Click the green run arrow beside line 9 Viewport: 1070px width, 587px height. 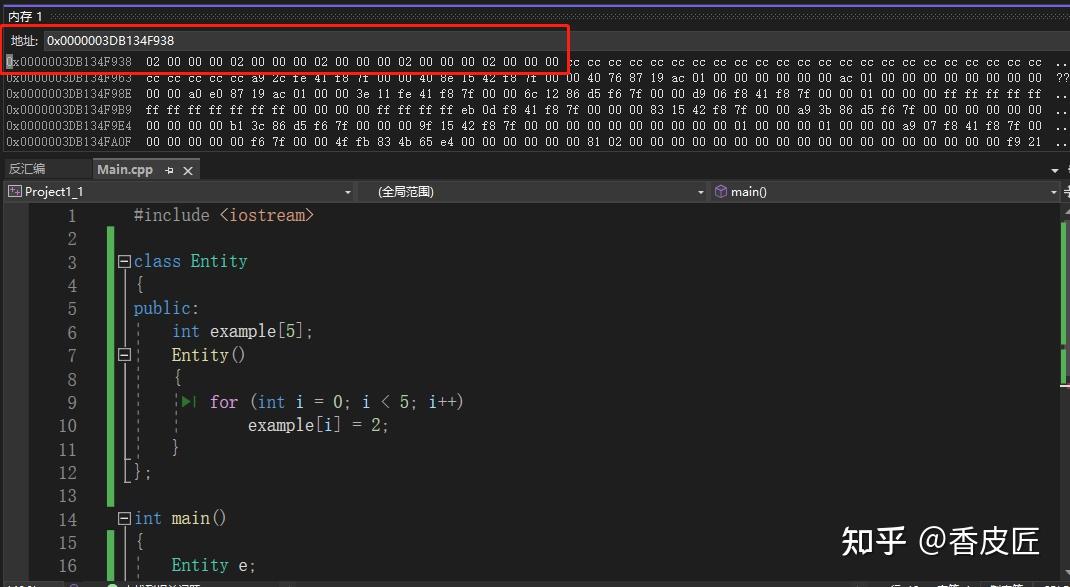coord(189,402)
